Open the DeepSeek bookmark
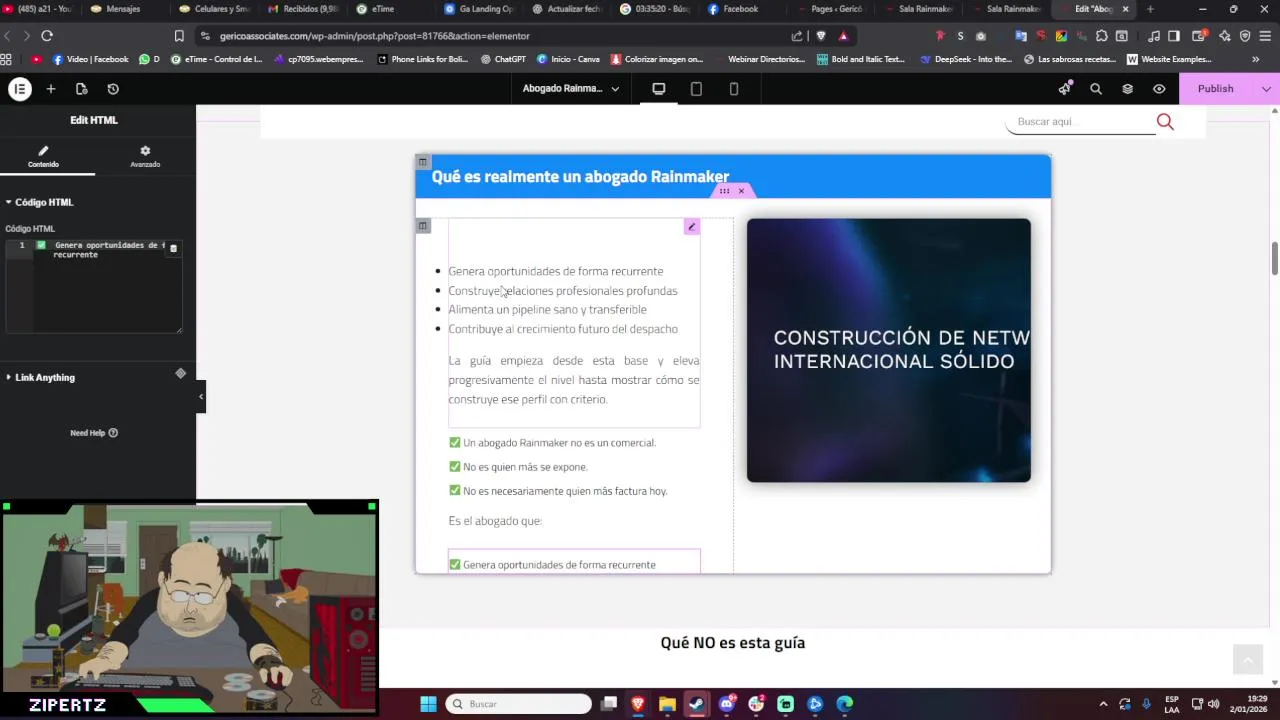Viewport: 1280px width, 720px height. [966, 59]
